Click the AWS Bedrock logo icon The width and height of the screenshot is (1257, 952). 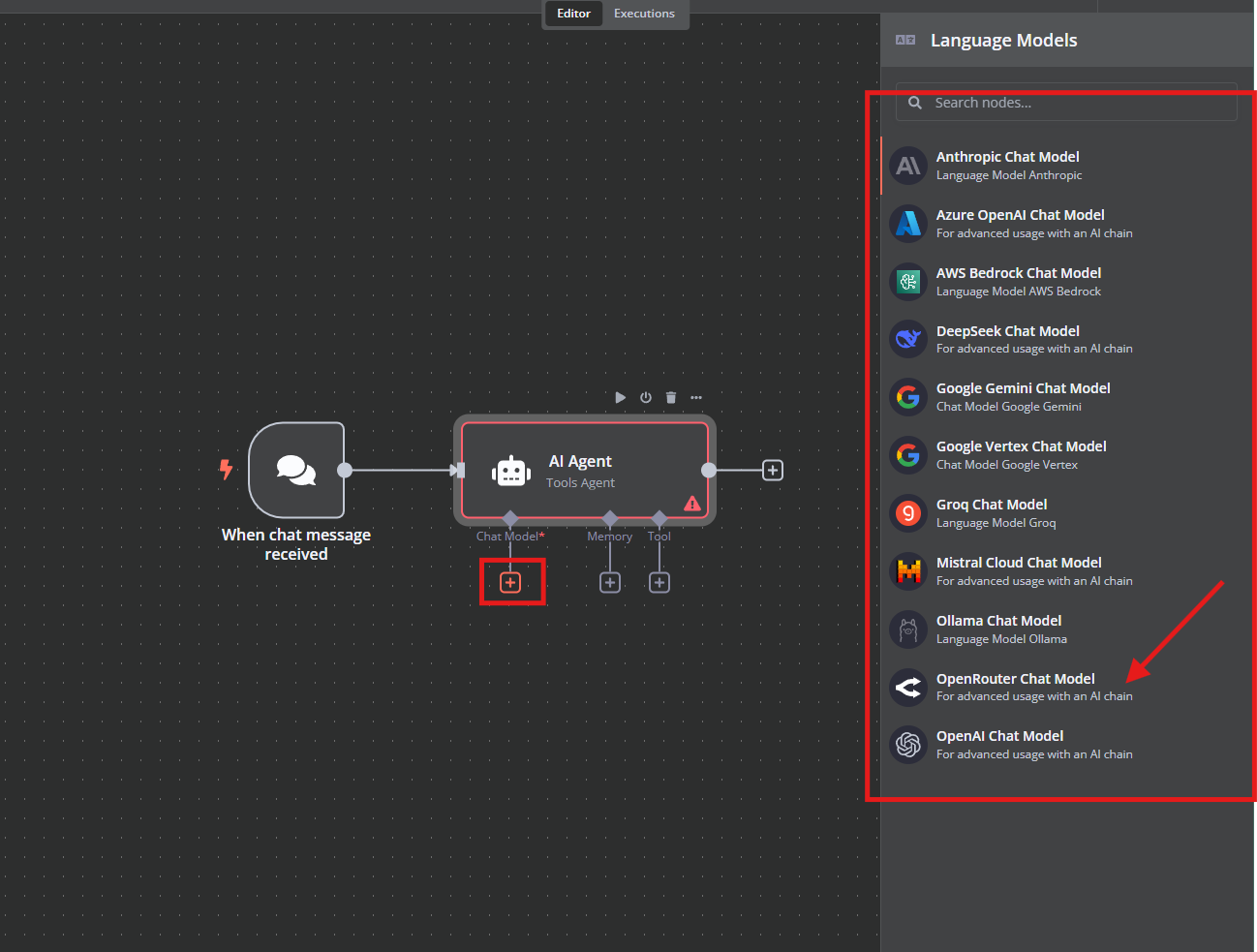click(x=908, y=282)
